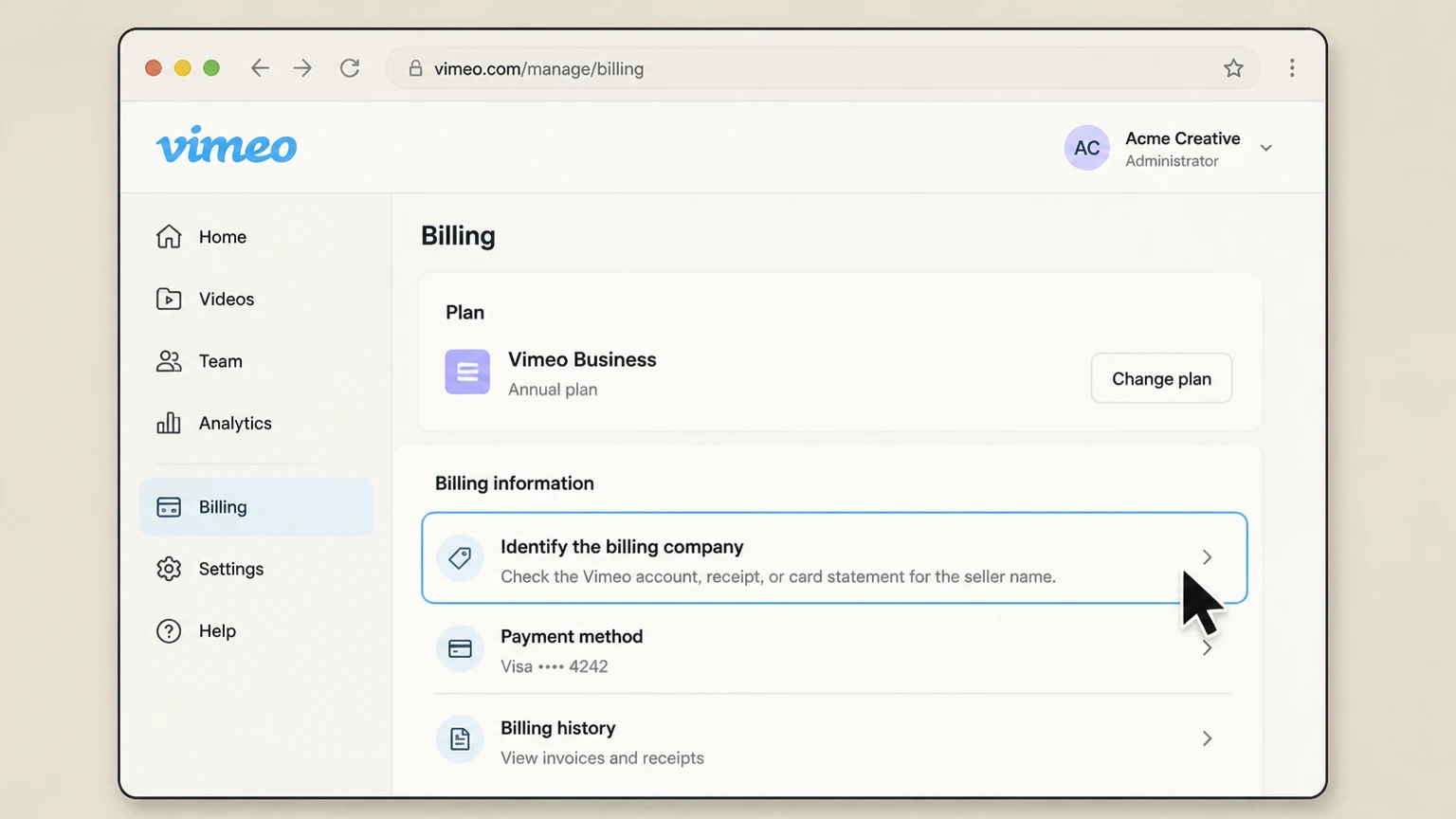Click the purple Vimeo Business plan icon
The height and width of the screenshot is (819, 1456).
pyautogui.click(x=467, y=372)
